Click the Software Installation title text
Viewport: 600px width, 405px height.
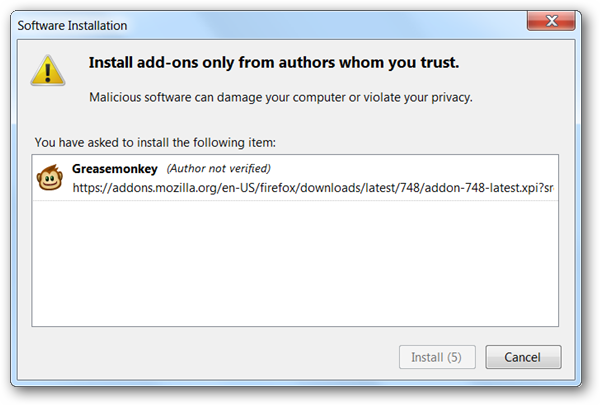tap(70, 23)
